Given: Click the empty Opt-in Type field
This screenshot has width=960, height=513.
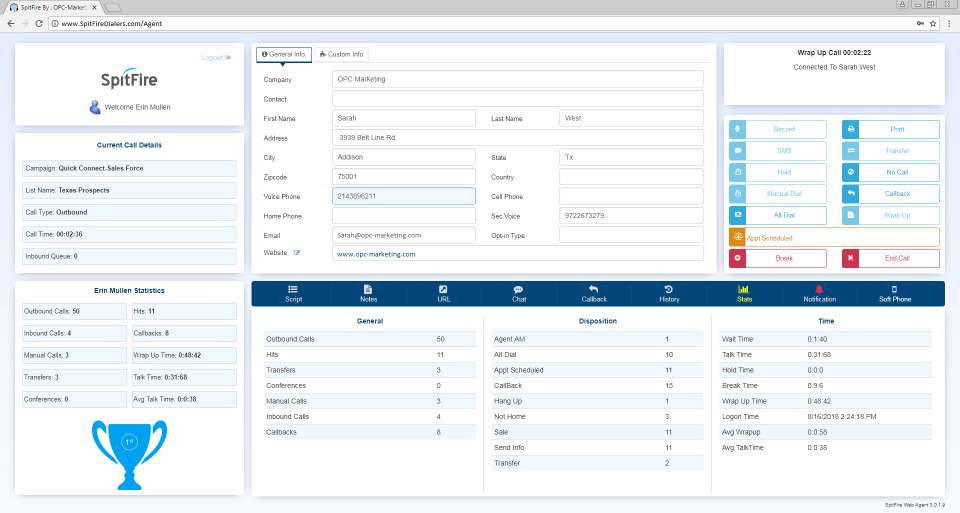Looking at the screenshot, I should pyautogui.click(x=631, y=235).
